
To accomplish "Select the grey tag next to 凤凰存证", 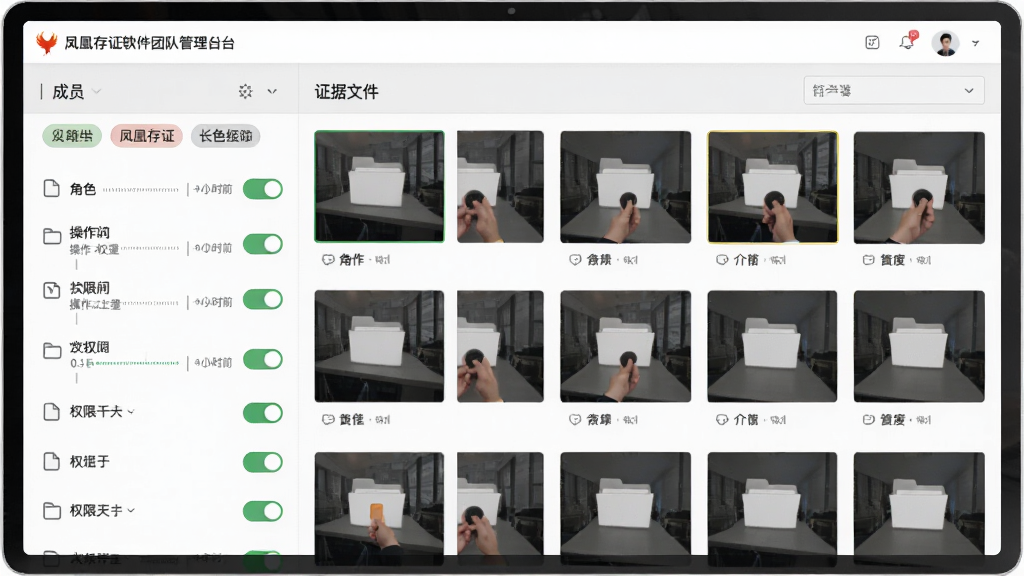I will 225,136.
